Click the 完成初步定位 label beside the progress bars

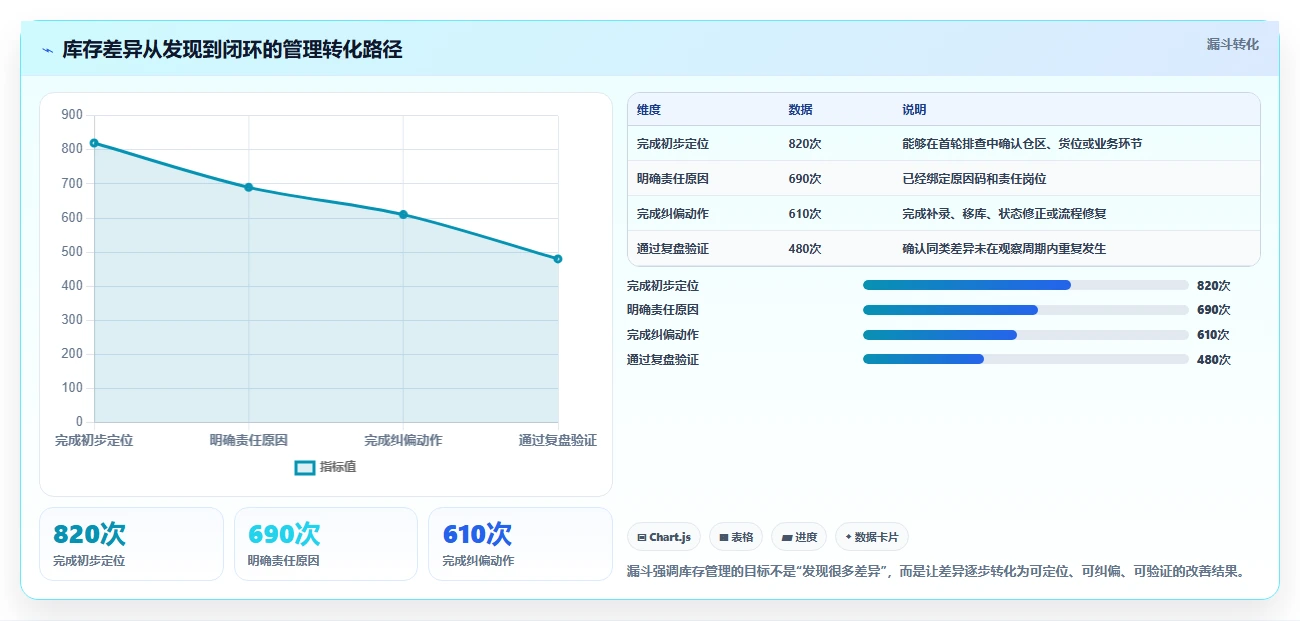coord(663,286)
